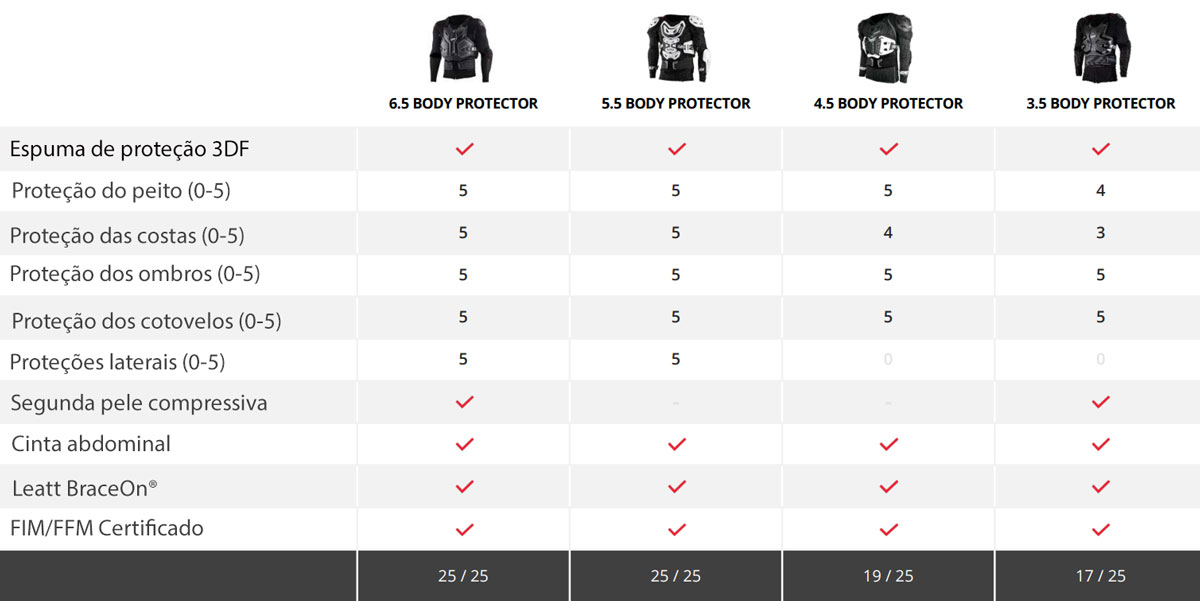This screenshot has width=1200, height=601.
Task: Click 5.5 checkmark for Cinta abdominal
Action: (x=677, y=444)
